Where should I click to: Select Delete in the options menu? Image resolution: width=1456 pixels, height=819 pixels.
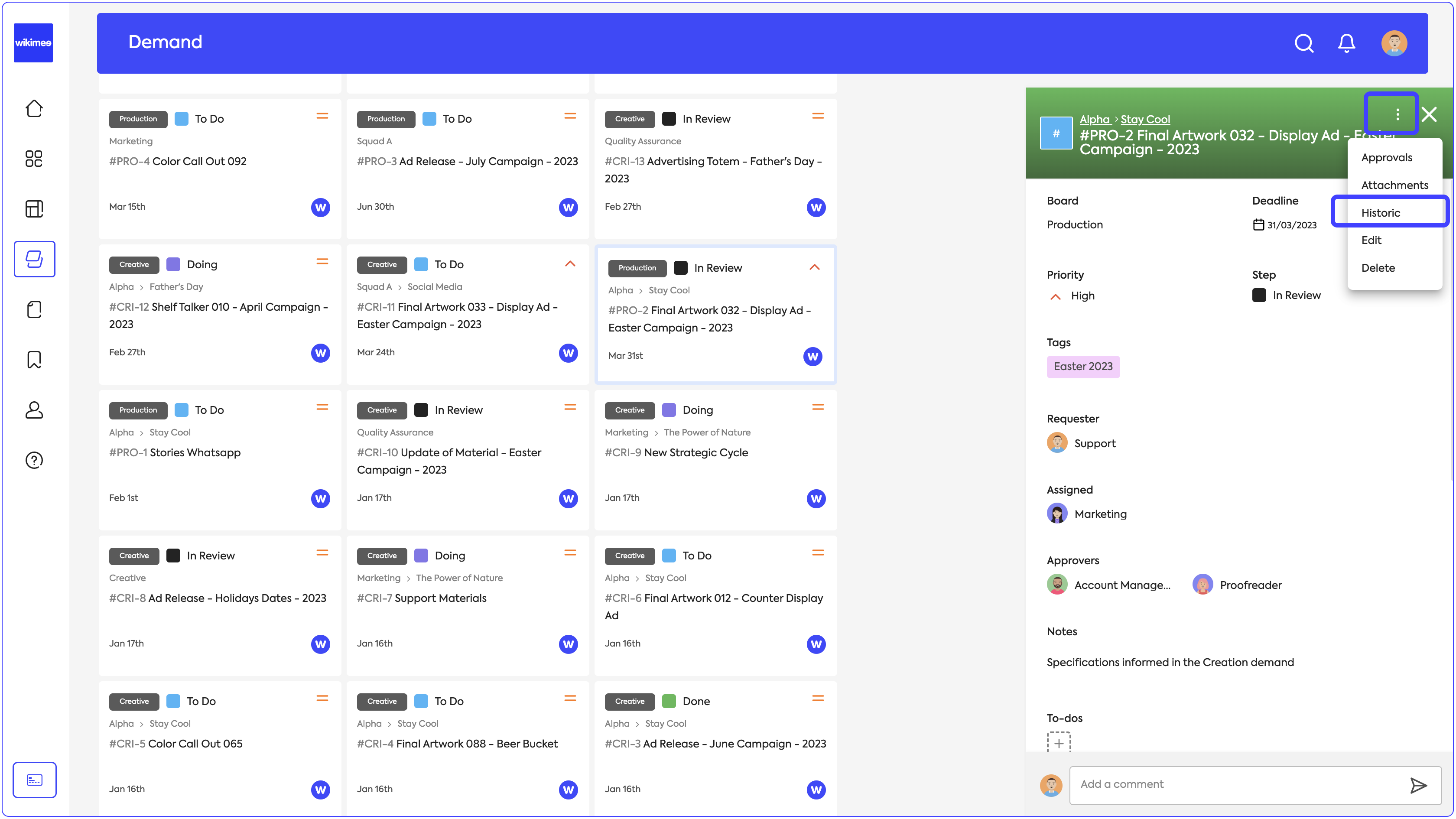click(1378, 268)
